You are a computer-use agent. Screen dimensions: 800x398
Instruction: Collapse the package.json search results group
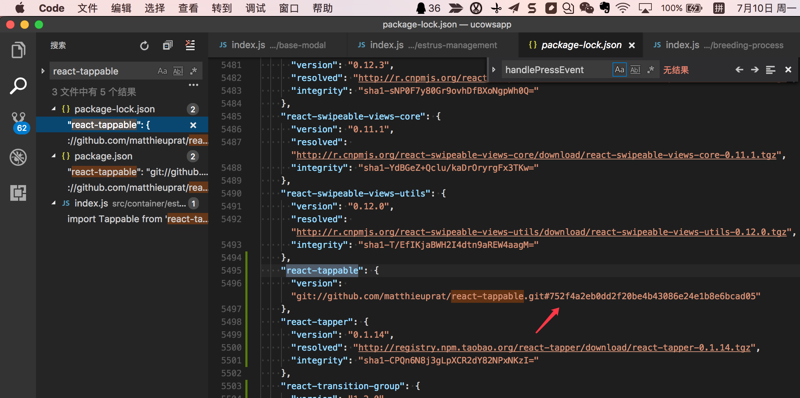click(54, 156)
